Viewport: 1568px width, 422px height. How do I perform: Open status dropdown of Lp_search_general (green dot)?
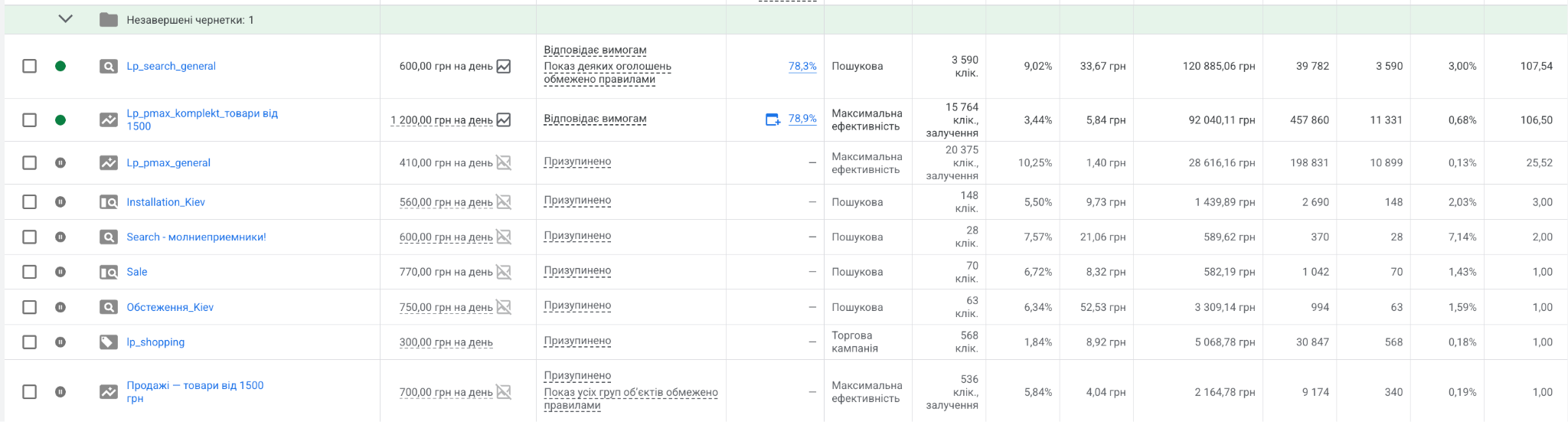60,66
